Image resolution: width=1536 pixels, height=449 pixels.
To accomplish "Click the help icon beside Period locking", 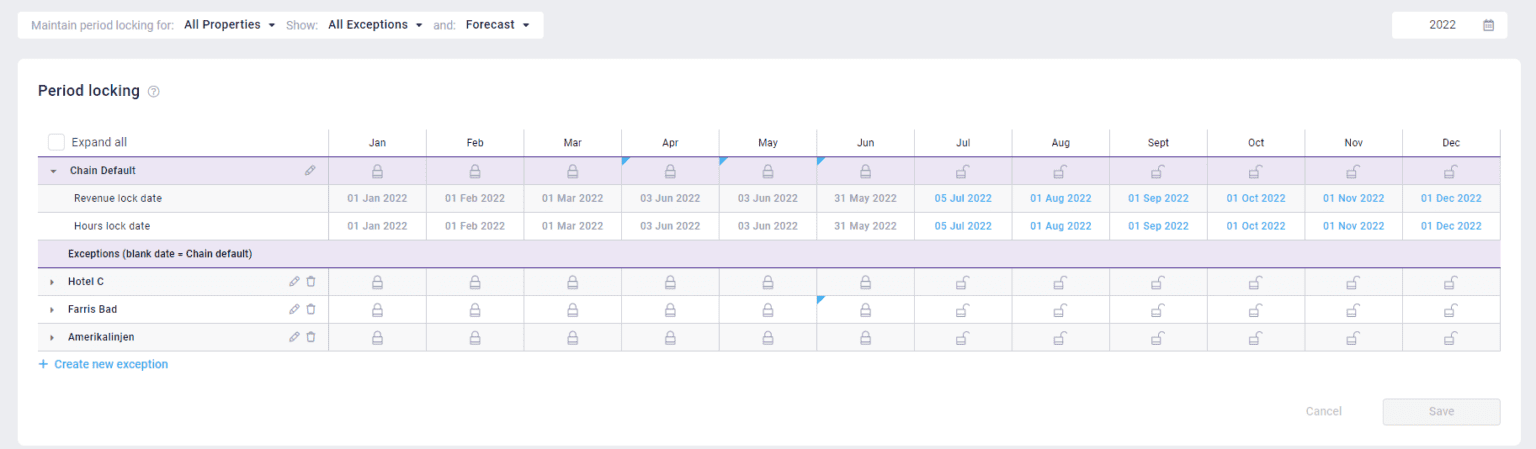I will click(x=154, y=92).
